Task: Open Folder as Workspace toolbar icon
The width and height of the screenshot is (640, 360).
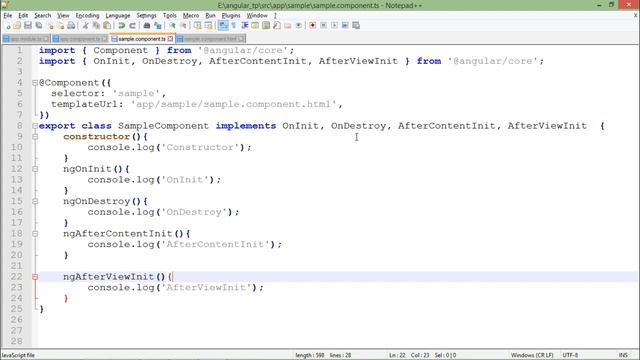Action: [x=288, y=25]
